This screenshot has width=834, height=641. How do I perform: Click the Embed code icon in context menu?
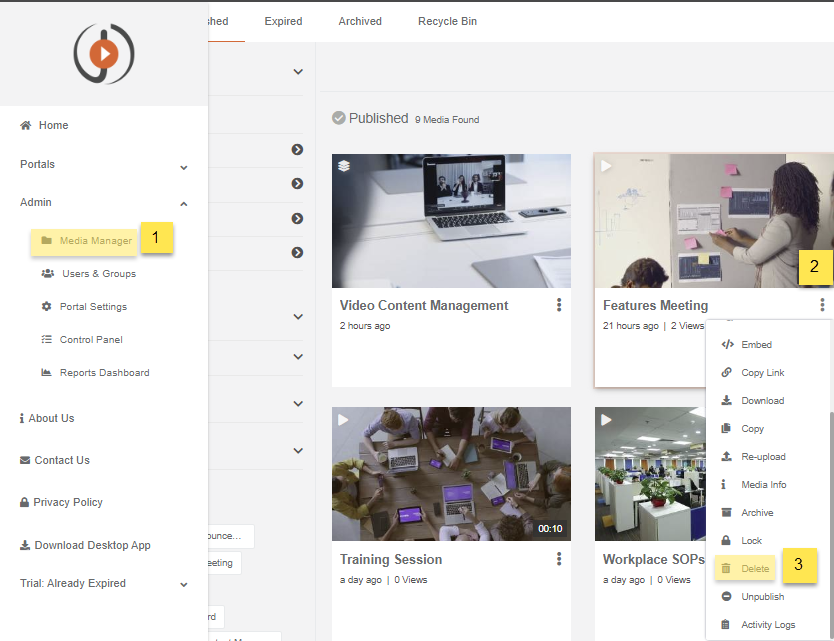pyautogui.click(x=727, y=345)
